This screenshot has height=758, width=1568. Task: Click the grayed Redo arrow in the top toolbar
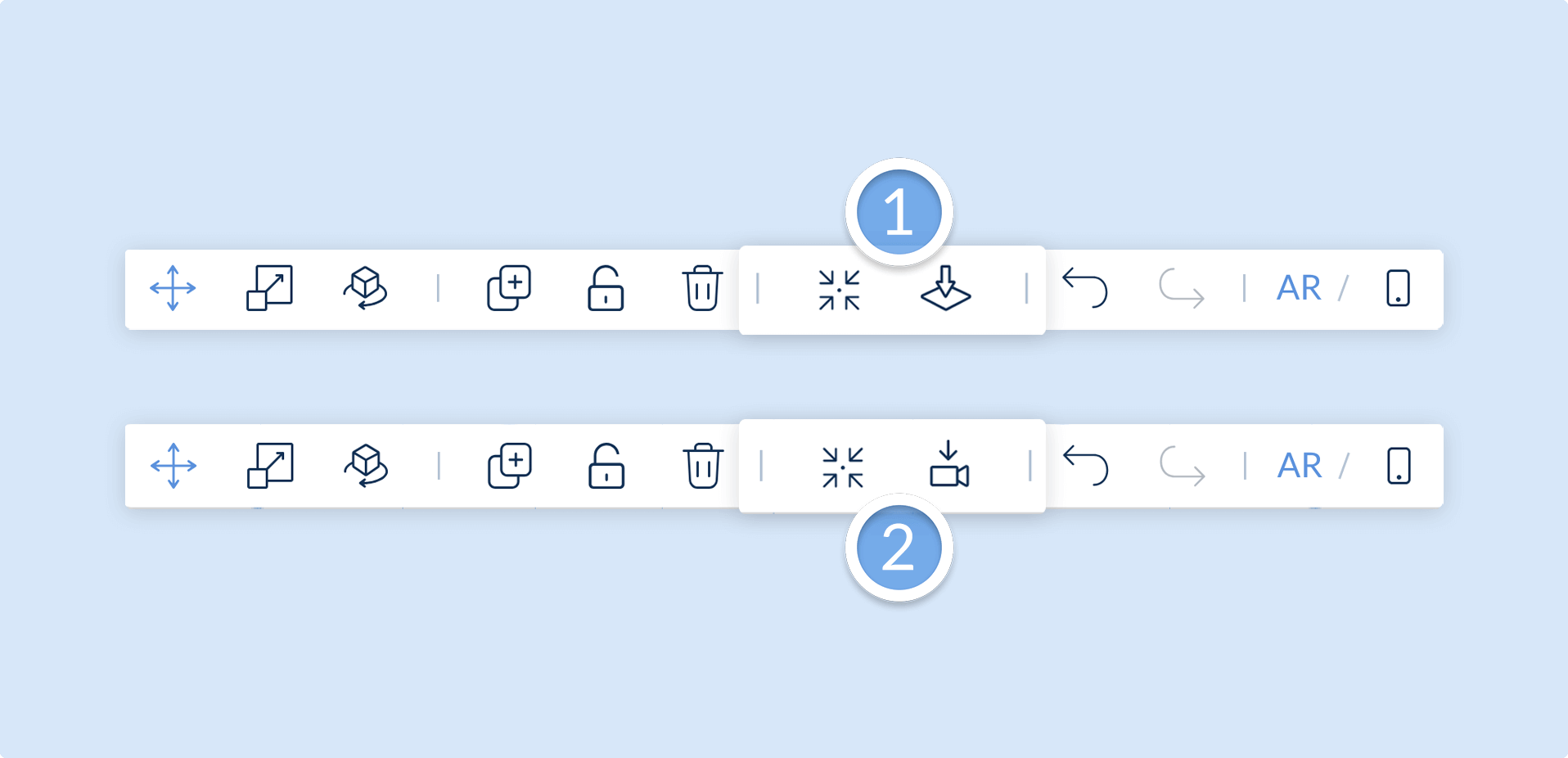pos(1181,288)
